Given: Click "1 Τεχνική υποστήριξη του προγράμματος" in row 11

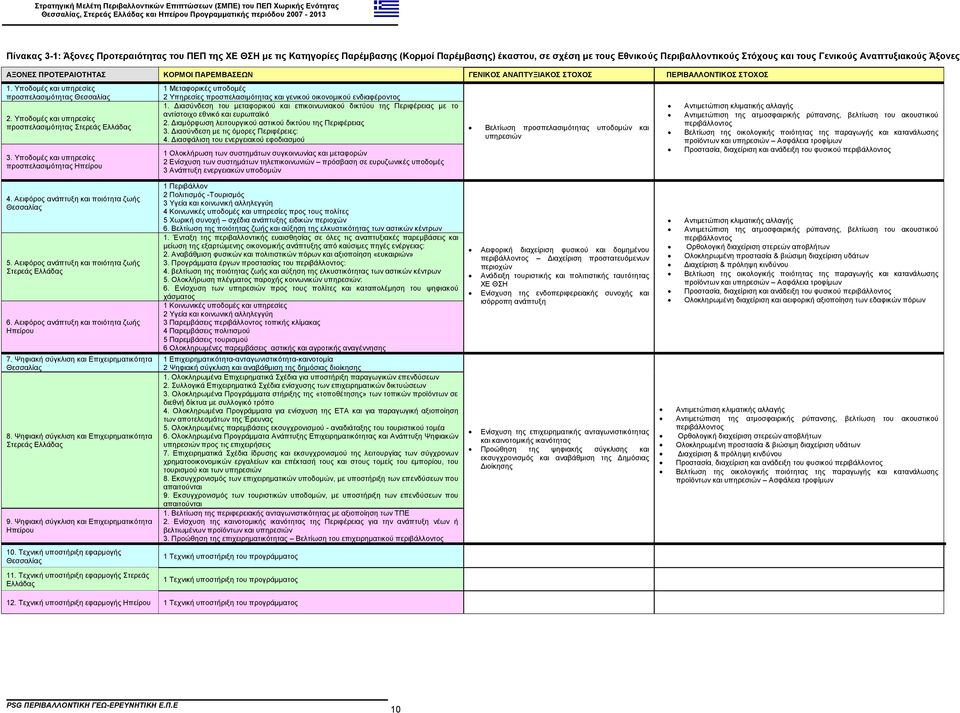Looking at the screenshot, I should (230, 579).
